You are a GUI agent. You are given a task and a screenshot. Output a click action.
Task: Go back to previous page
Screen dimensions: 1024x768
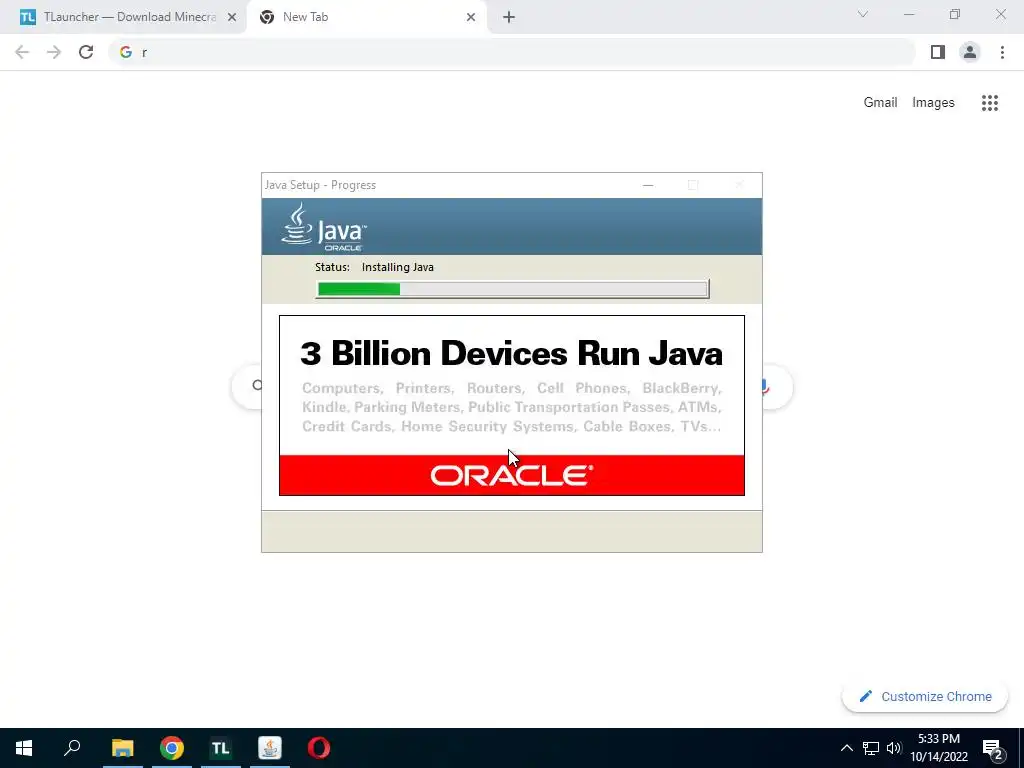point(22,52)
